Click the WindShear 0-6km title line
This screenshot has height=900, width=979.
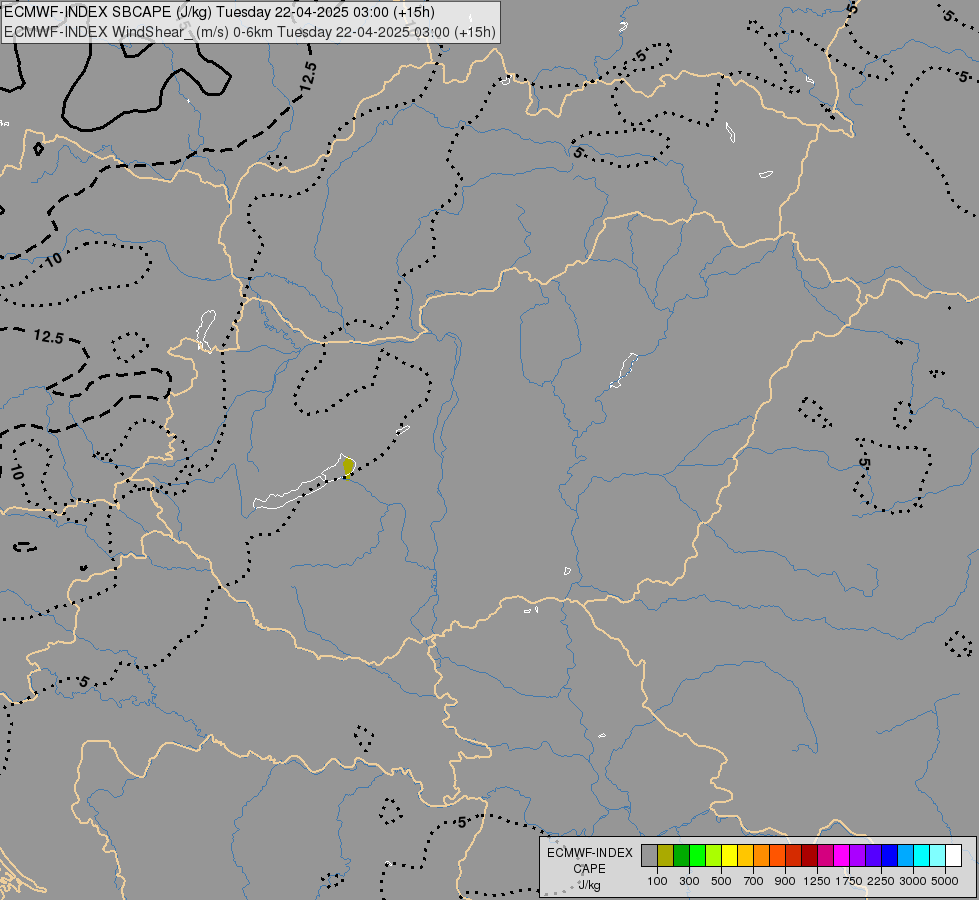pyautogui.click(x=250, y=32)
